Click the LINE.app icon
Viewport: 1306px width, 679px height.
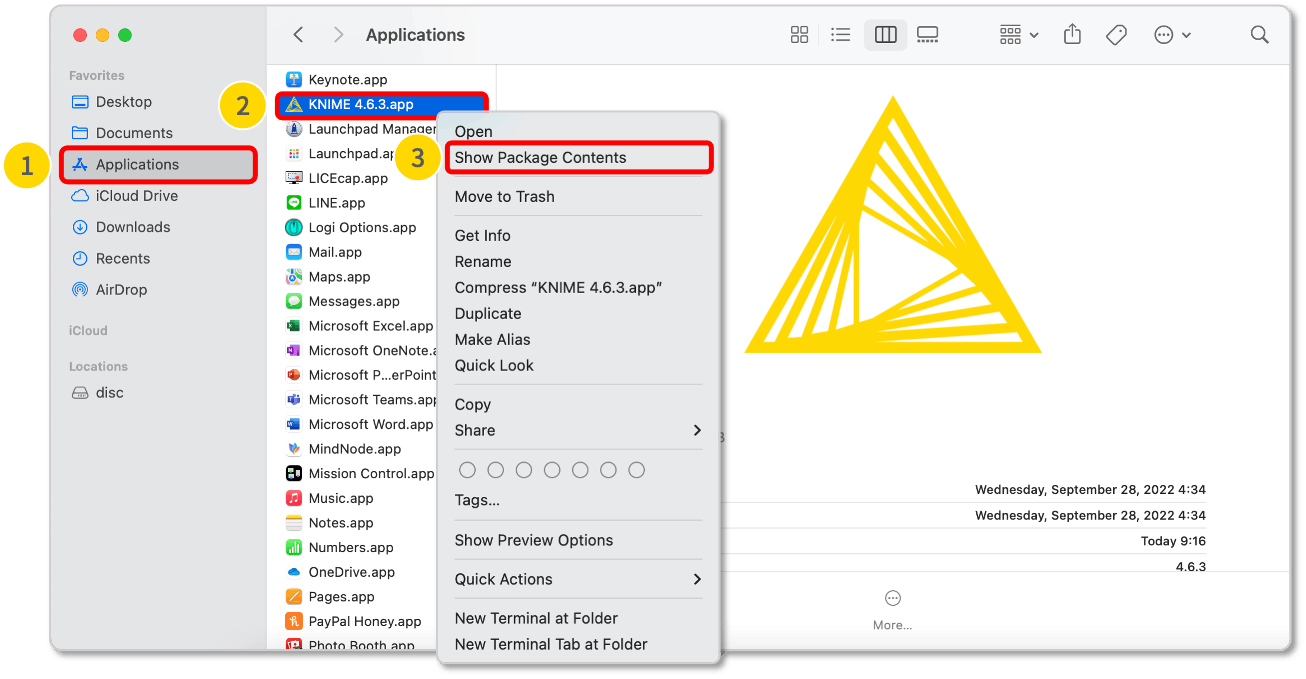(294, 203)
